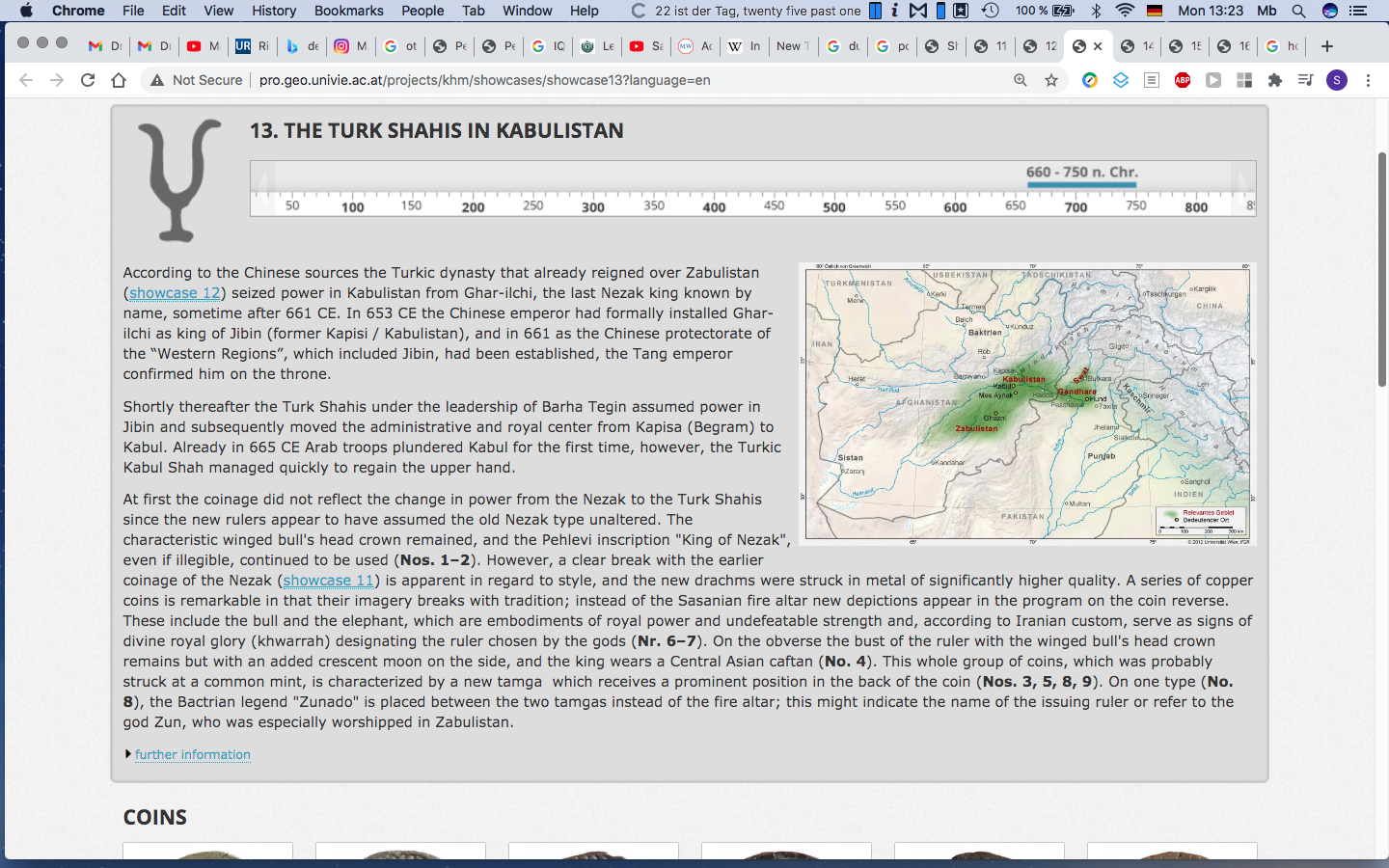Open the History menu
Screen dimensions: 1389x868
click(274, 11)
